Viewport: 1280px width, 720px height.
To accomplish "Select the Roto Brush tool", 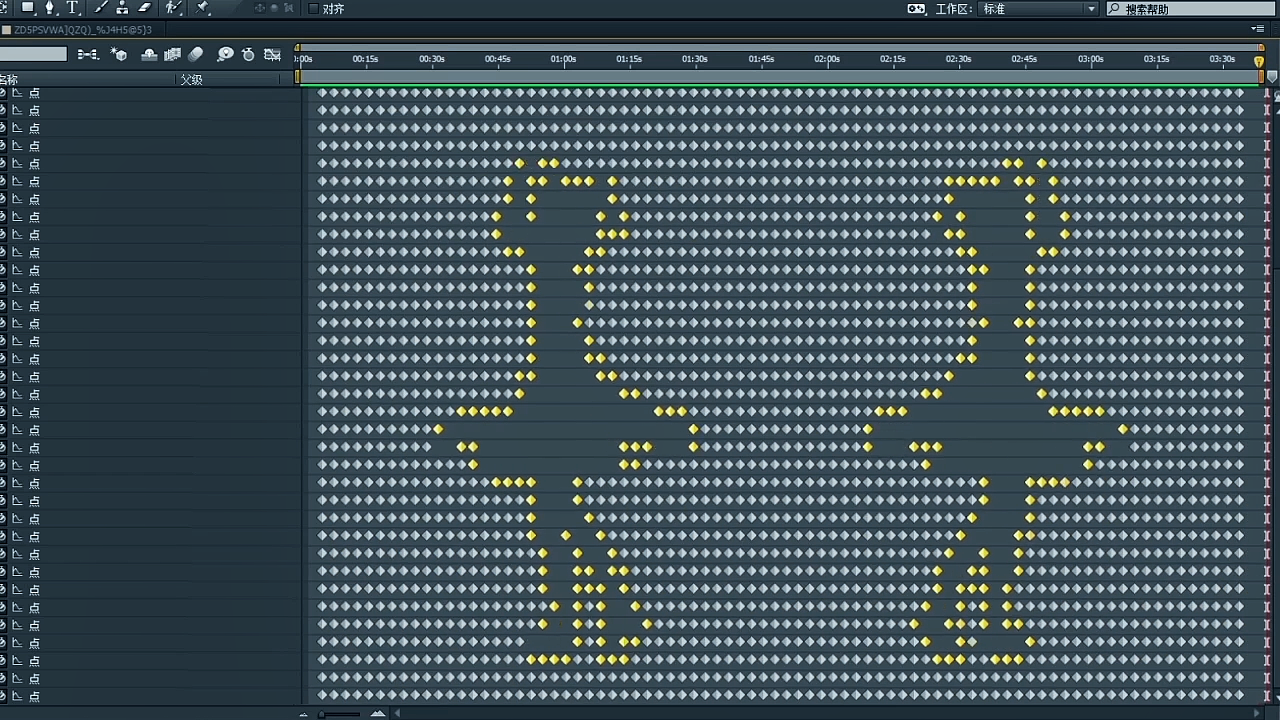I will (x=174, y=8).
